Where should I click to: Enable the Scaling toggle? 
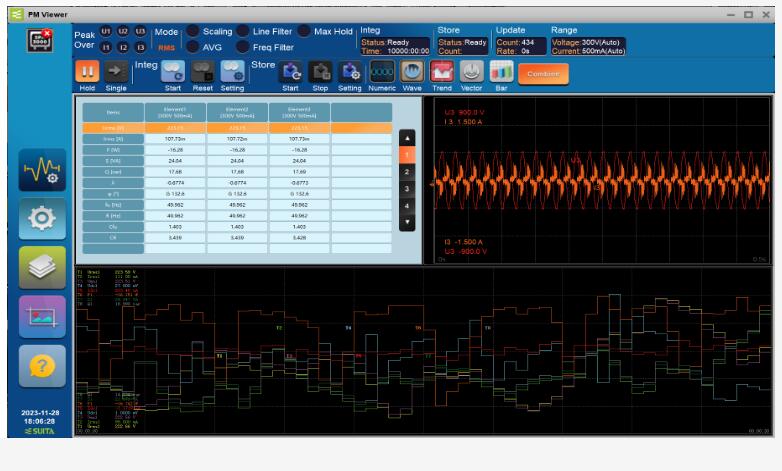pyautogui.click(x=193, y=32)
